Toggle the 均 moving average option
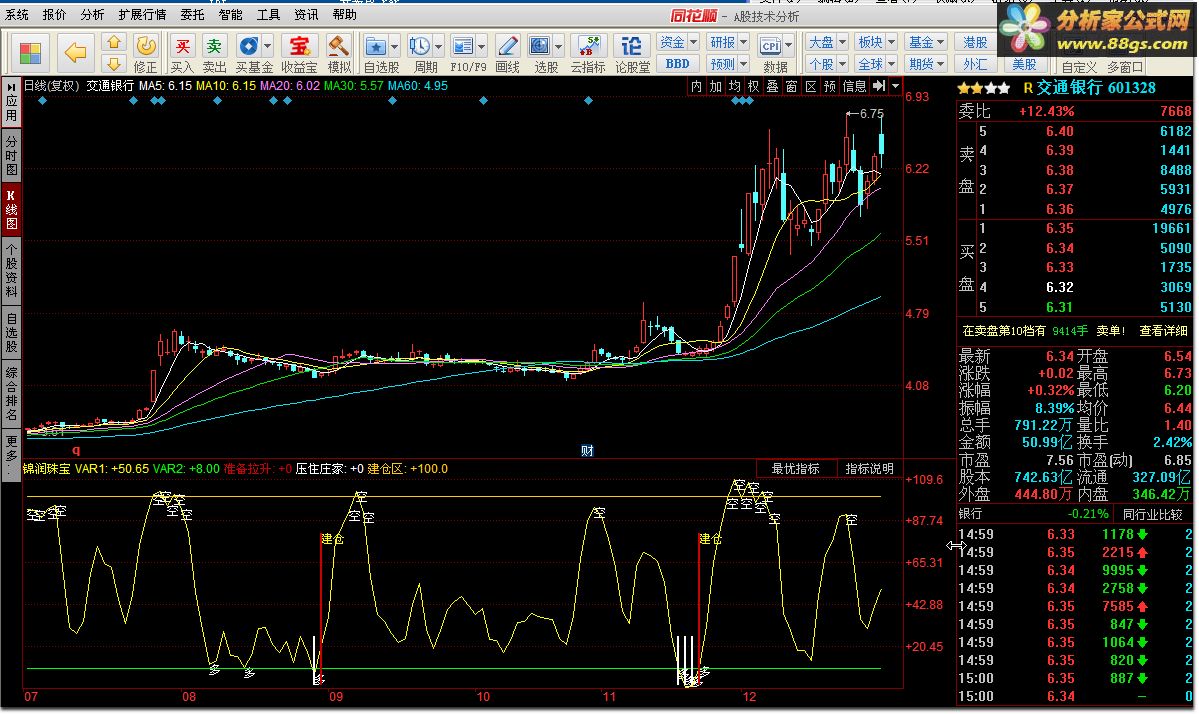The image size is (1199, 714). 735,86
